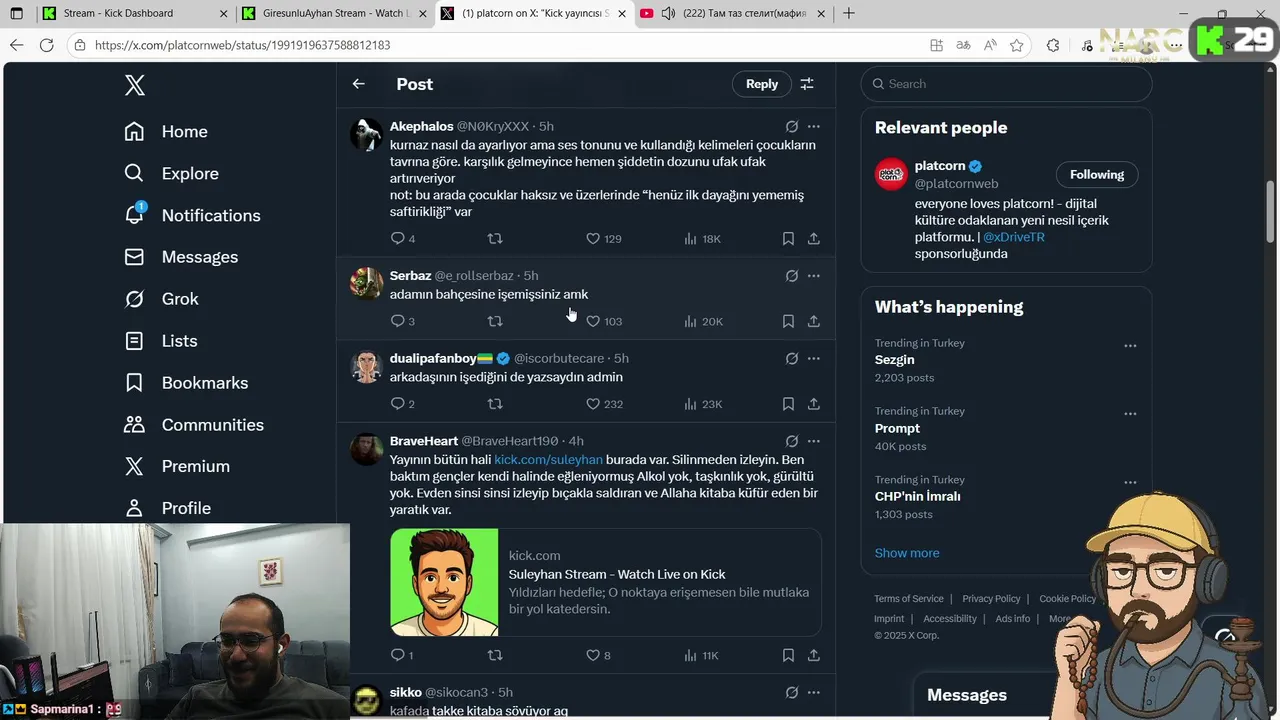View analytics of Akephalos reply, 18K views
This screenshot has width=1280, height=720.
click(x=702, y=239)
